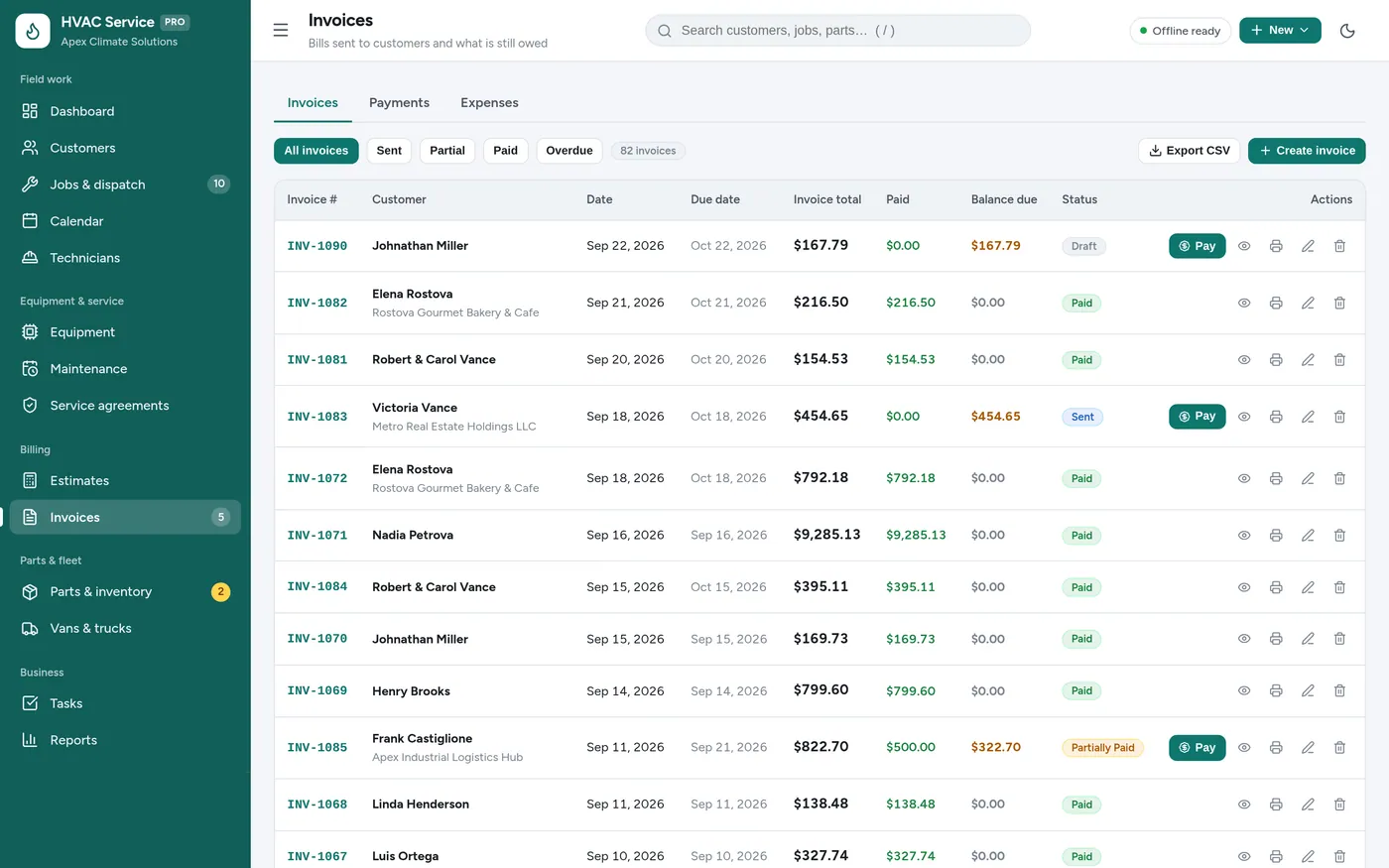
Task: Click the Offline ready status badge
Action: point(1181,31)
